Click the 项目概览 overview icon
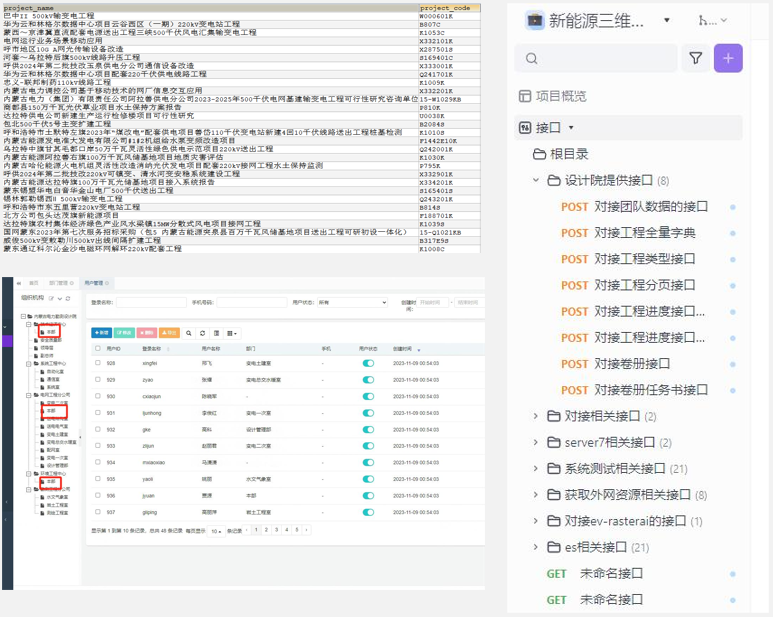Image resolution: width=773 pixels, height=617 pixels. [525, 96]
